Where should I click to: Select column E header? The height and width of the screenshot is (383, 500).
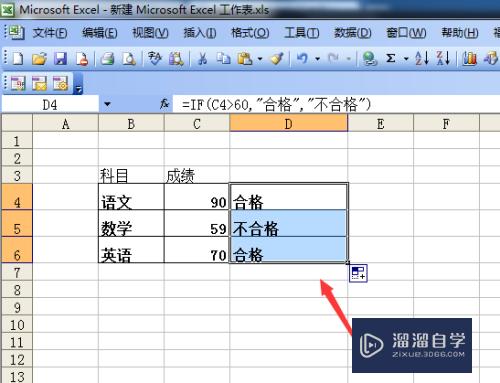click(x=381, y=124)
